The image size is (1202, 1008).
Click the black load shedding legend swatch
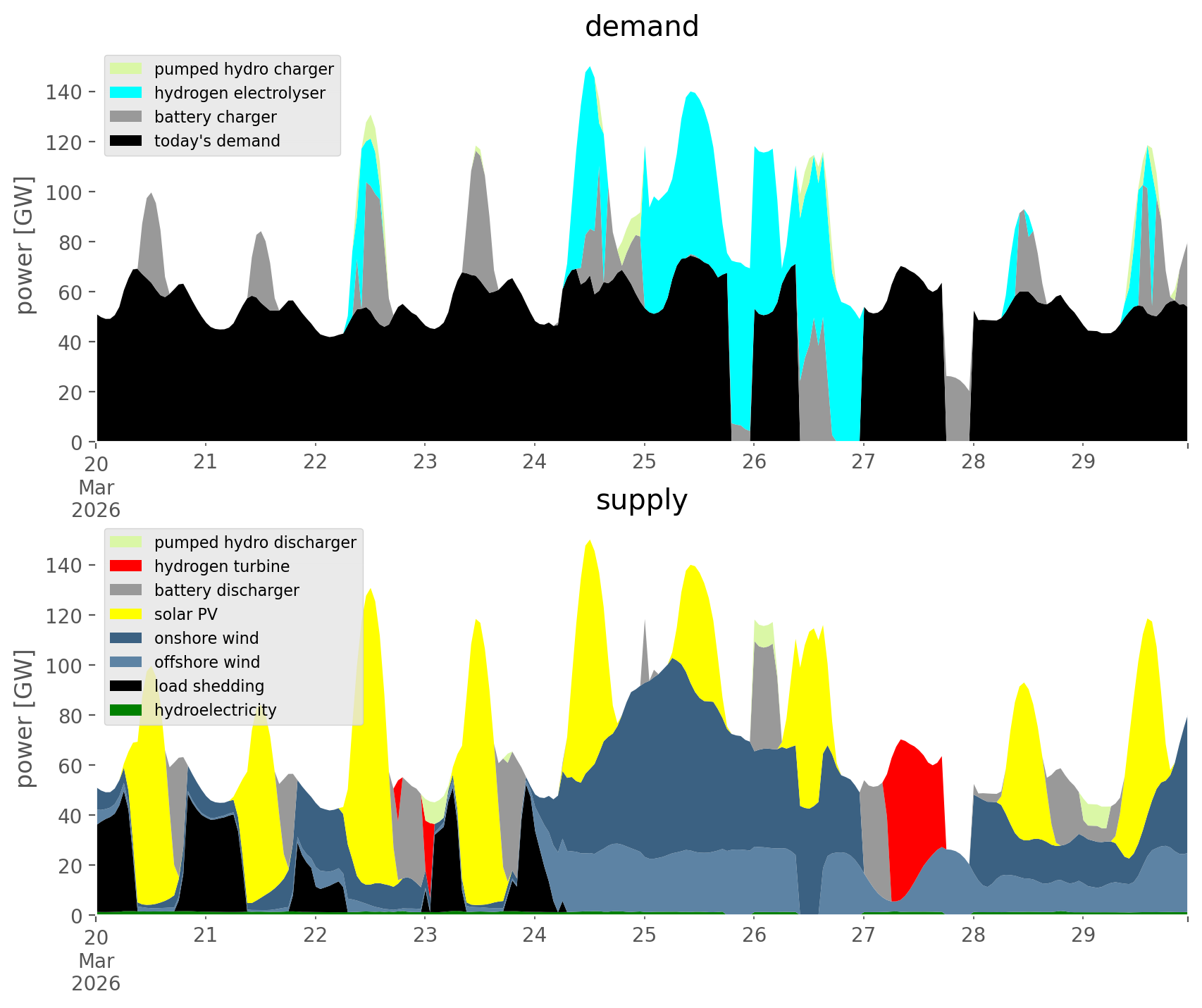pos(126,686)
